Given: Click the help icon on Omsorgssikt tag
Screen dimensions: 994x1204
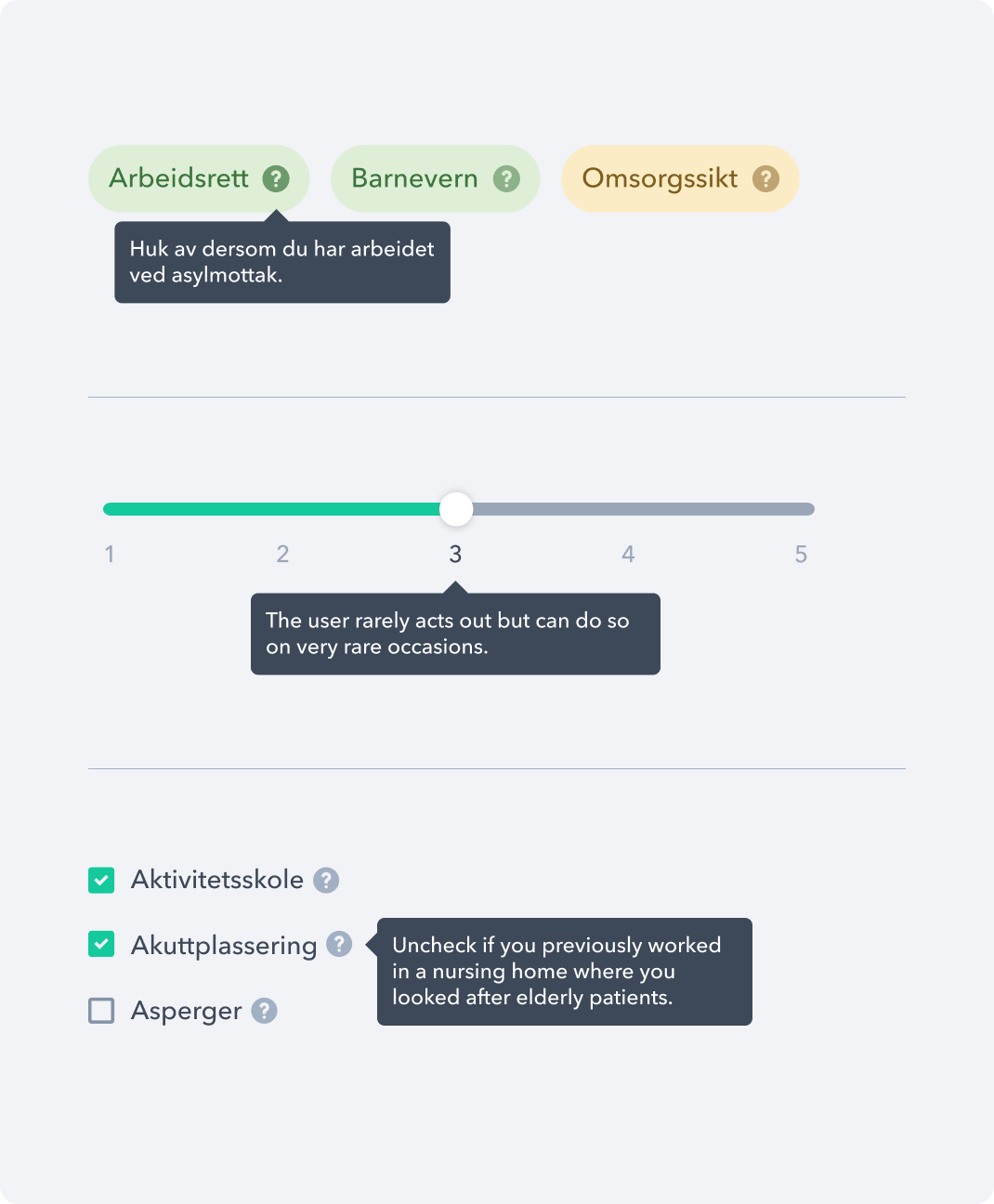Looking at the screenshot, I should click(765, 178).
